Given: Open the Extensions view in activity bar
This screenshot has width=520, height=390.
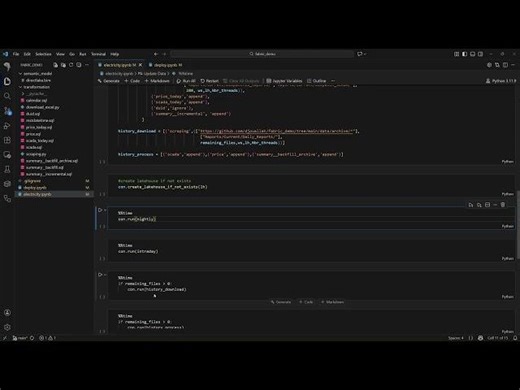Looking at the screenshot, I should 7,140.
